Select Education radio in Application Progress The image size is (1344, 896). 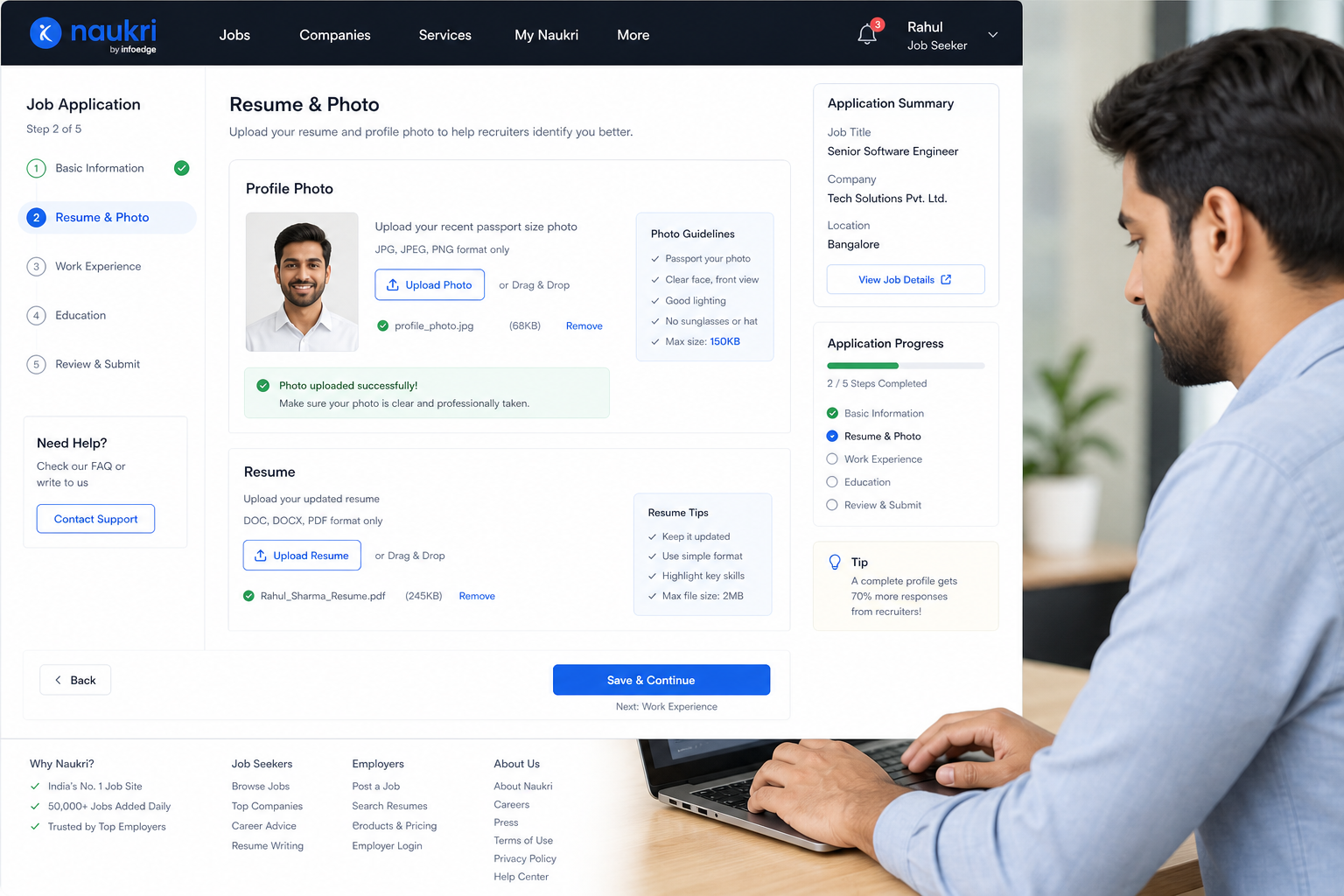tap(832, 481)
